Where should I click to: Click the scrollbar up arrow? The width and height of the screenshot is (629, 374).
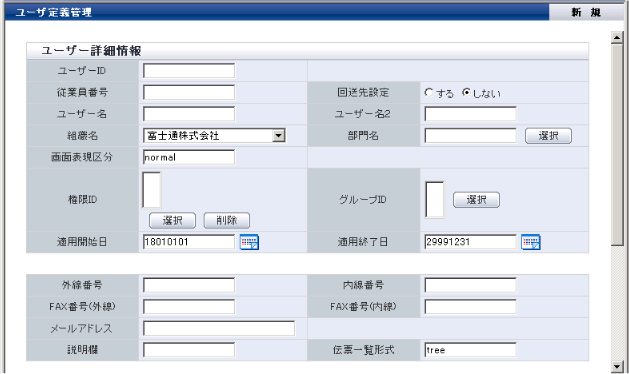pyautogui.click(x=617, y=38)
